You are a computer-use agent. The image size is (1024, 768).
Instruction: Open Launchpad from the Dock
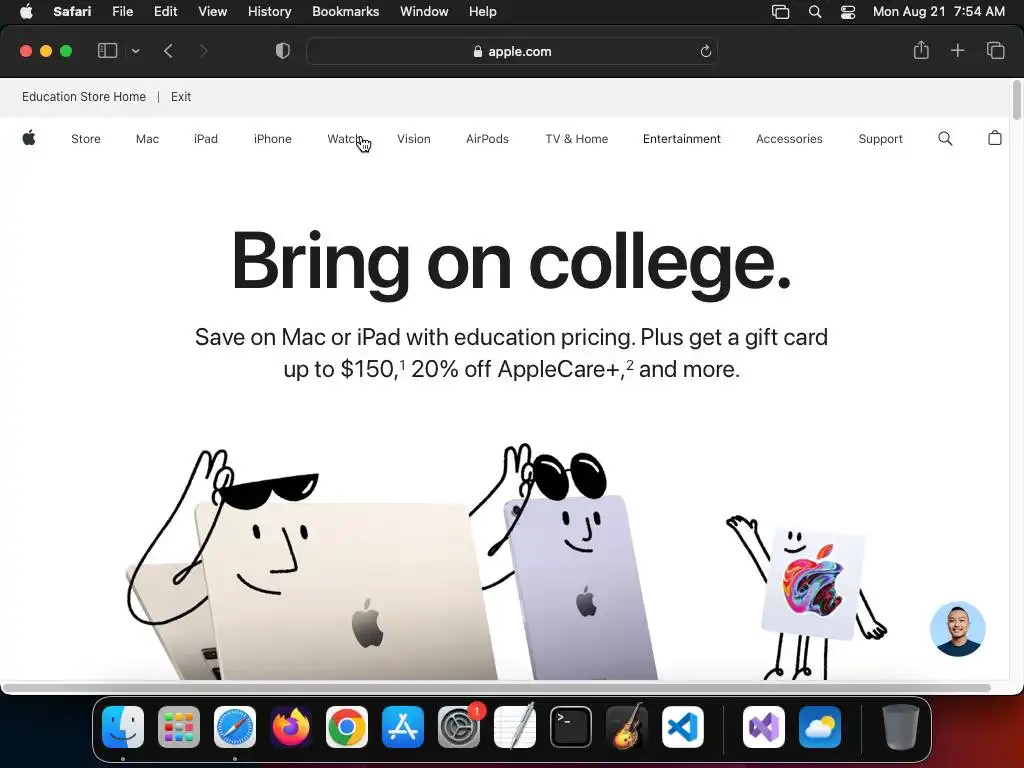coord(179,727)
